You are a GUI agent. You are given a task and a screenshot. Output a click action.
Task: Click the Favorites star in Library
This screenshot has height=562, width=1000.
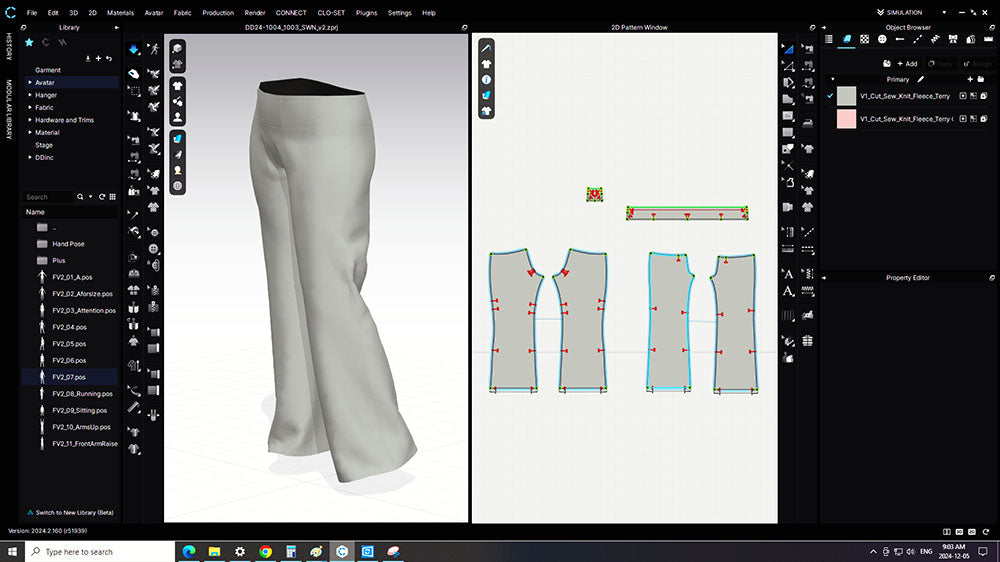coord(29,43)
